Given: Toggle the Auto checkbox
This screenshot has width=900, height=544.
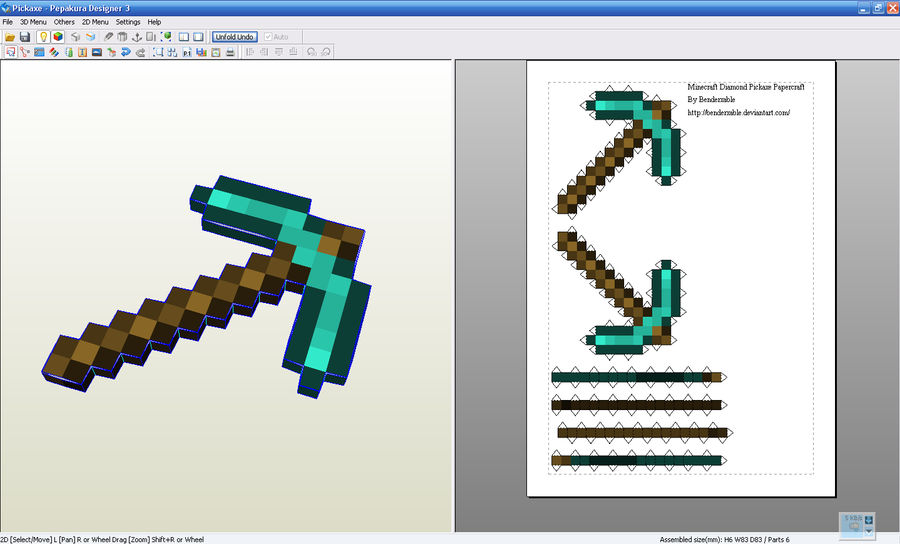Looking at the screenshot, I should pos(268,37).
